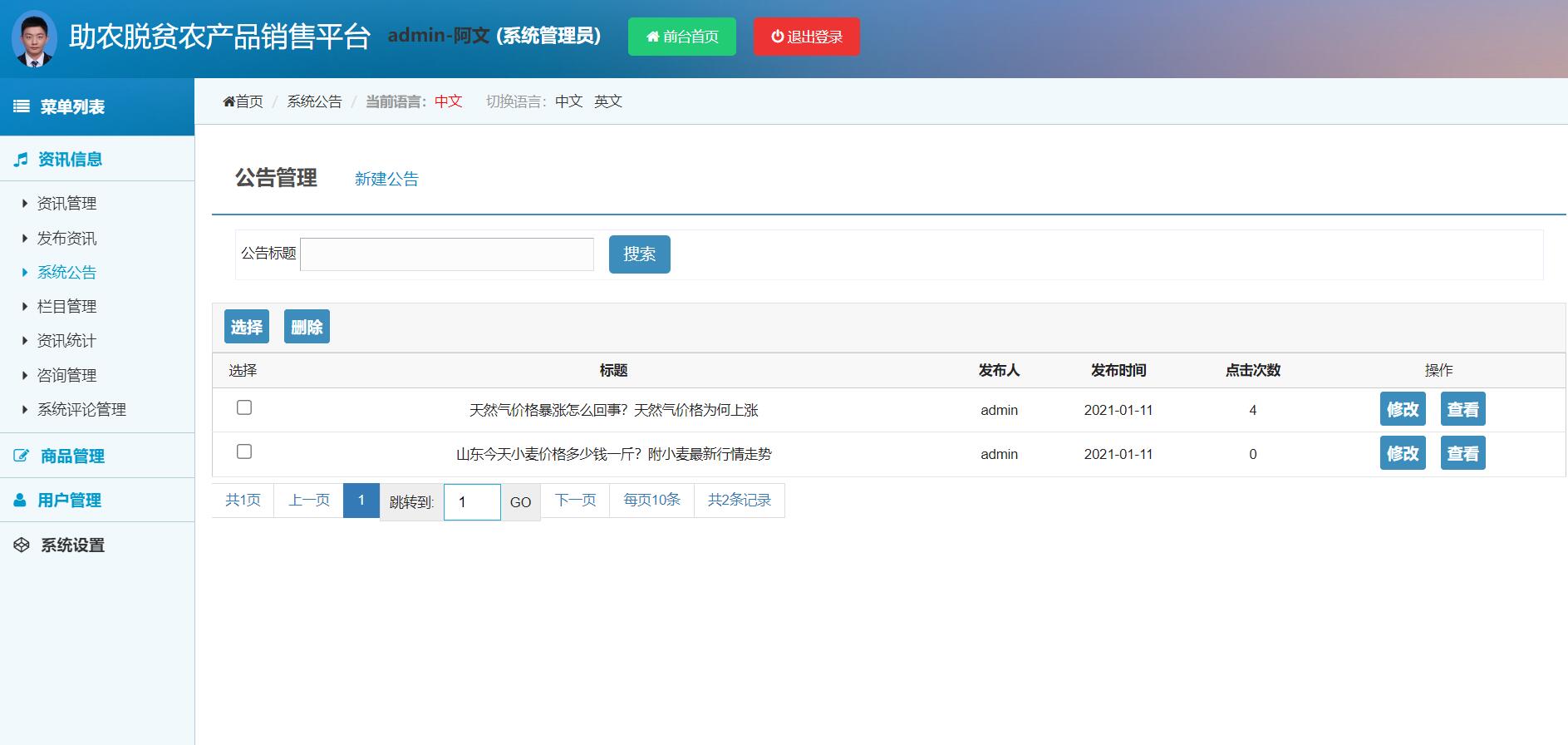Click the arrow beside 栏目管理
Viewport: 1568px width, 745px height.
point(25,307)
